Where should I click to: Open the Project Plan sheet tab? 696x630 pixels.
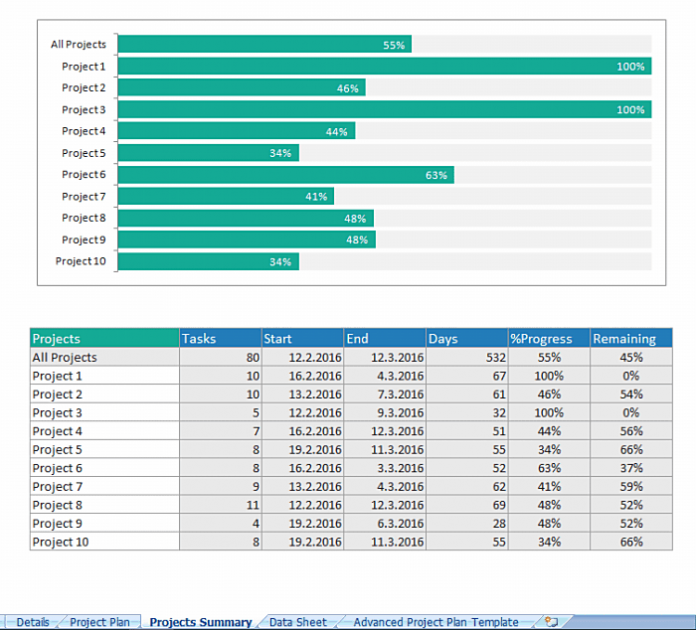click(x=99, y=622)
